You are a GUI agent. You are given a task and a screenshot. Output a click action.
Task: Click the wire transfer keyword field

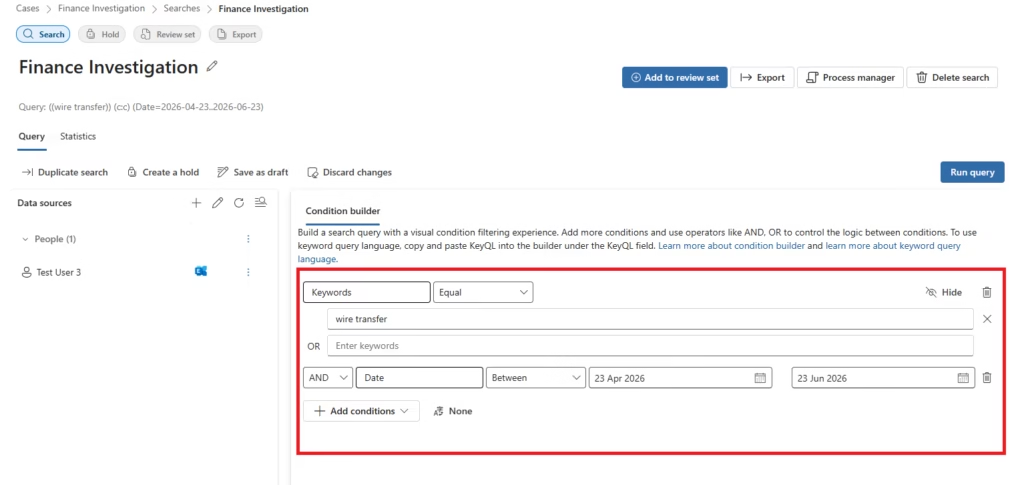tap(650, 319)
